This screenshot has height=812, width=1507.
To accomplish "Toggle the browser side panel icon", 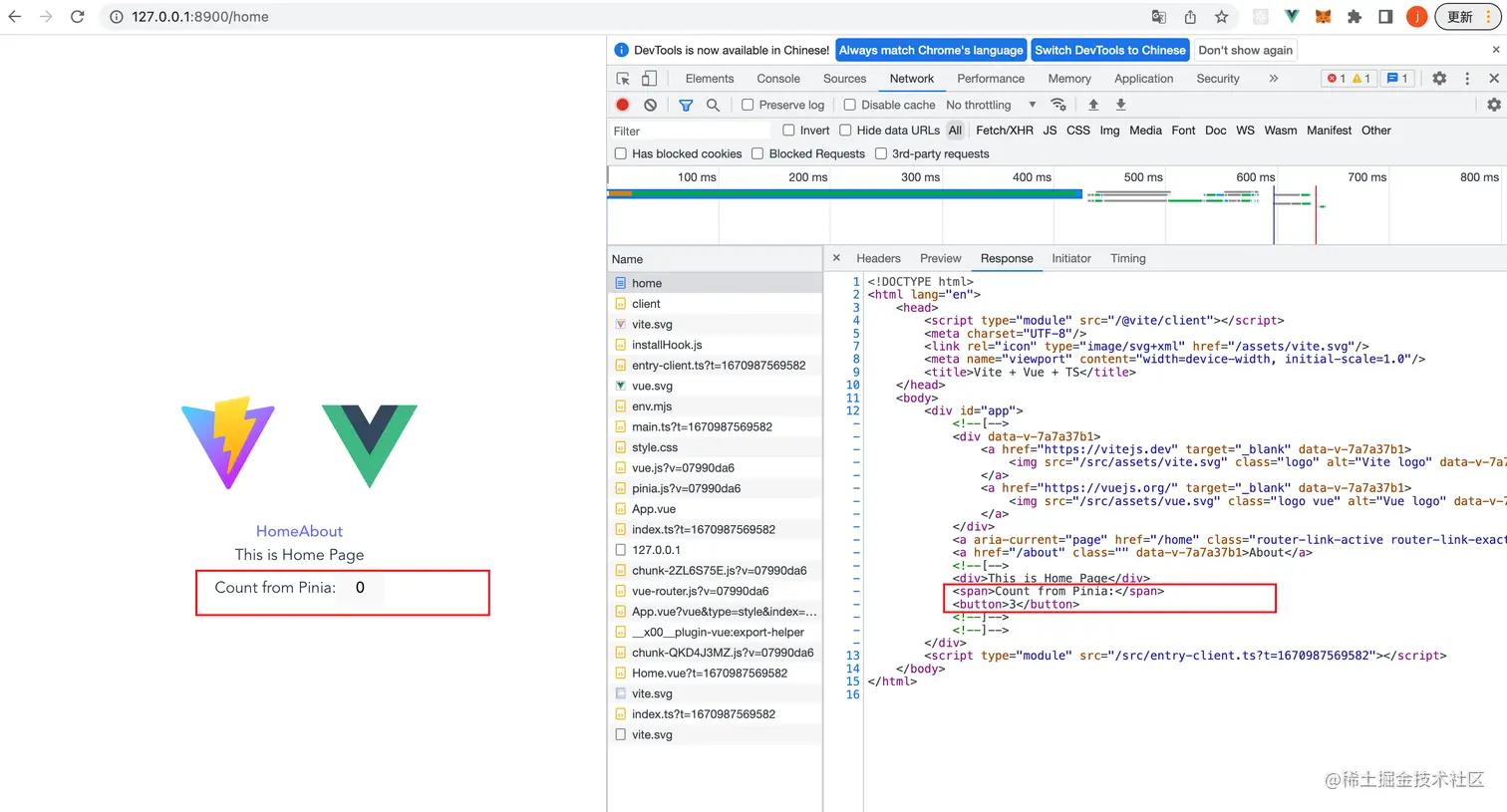I will pos(1385,17).
